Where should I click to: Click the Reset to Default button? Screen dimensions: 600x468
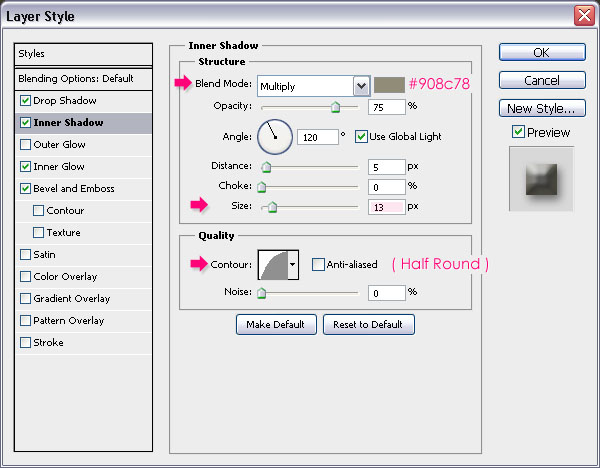[368, 324]
